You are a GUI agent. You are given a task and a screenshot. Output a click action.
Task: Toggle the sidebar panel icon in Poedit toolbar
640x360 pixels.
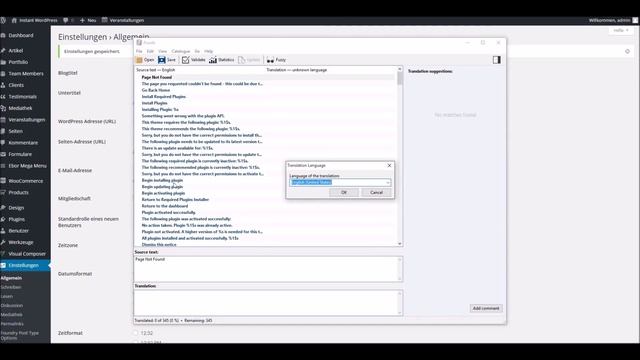click(x=496, y=60)
